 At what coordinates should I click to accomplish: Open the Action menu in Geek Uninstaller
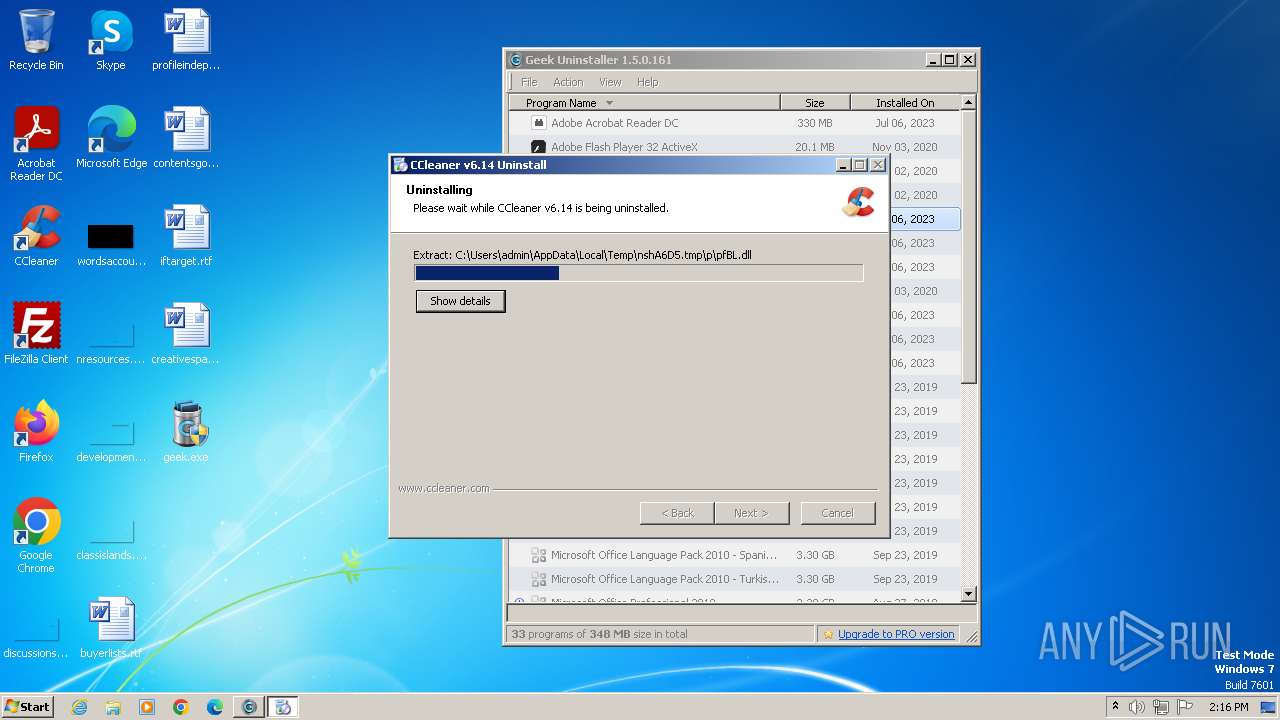568,82
